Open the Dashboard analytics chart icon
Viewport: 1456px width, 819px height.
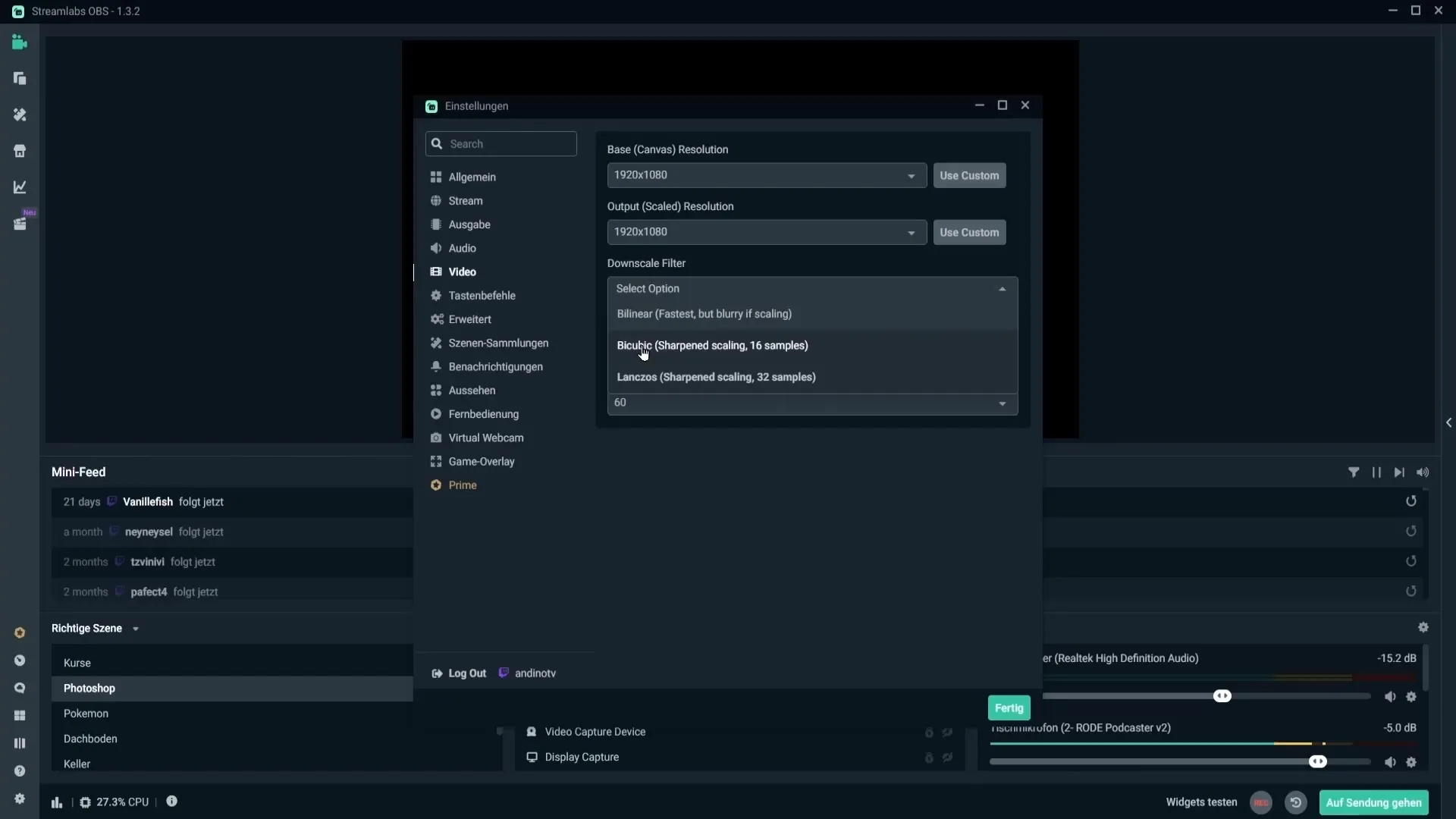pyautogui.click(x=20, y=187)
